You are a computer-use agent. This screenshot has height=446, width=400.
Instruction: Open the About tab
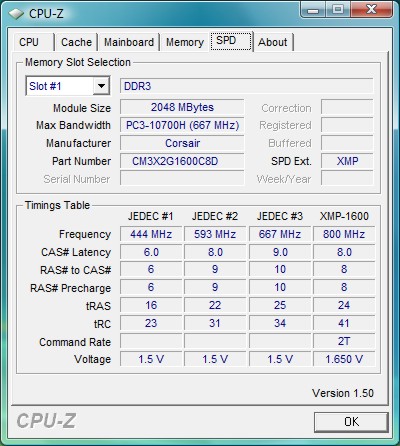(273, 42)
